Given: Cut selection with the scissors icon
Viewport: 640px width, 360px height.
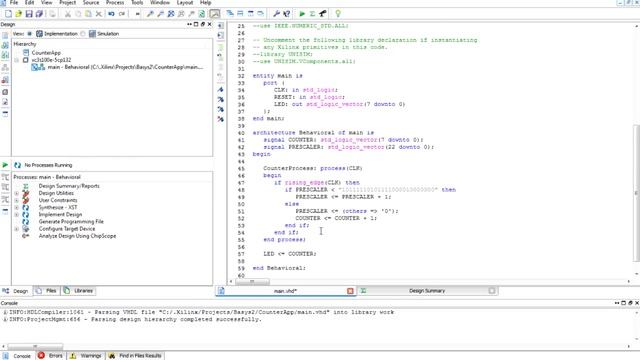Looking at the screenshot, I should pos(68,14).
